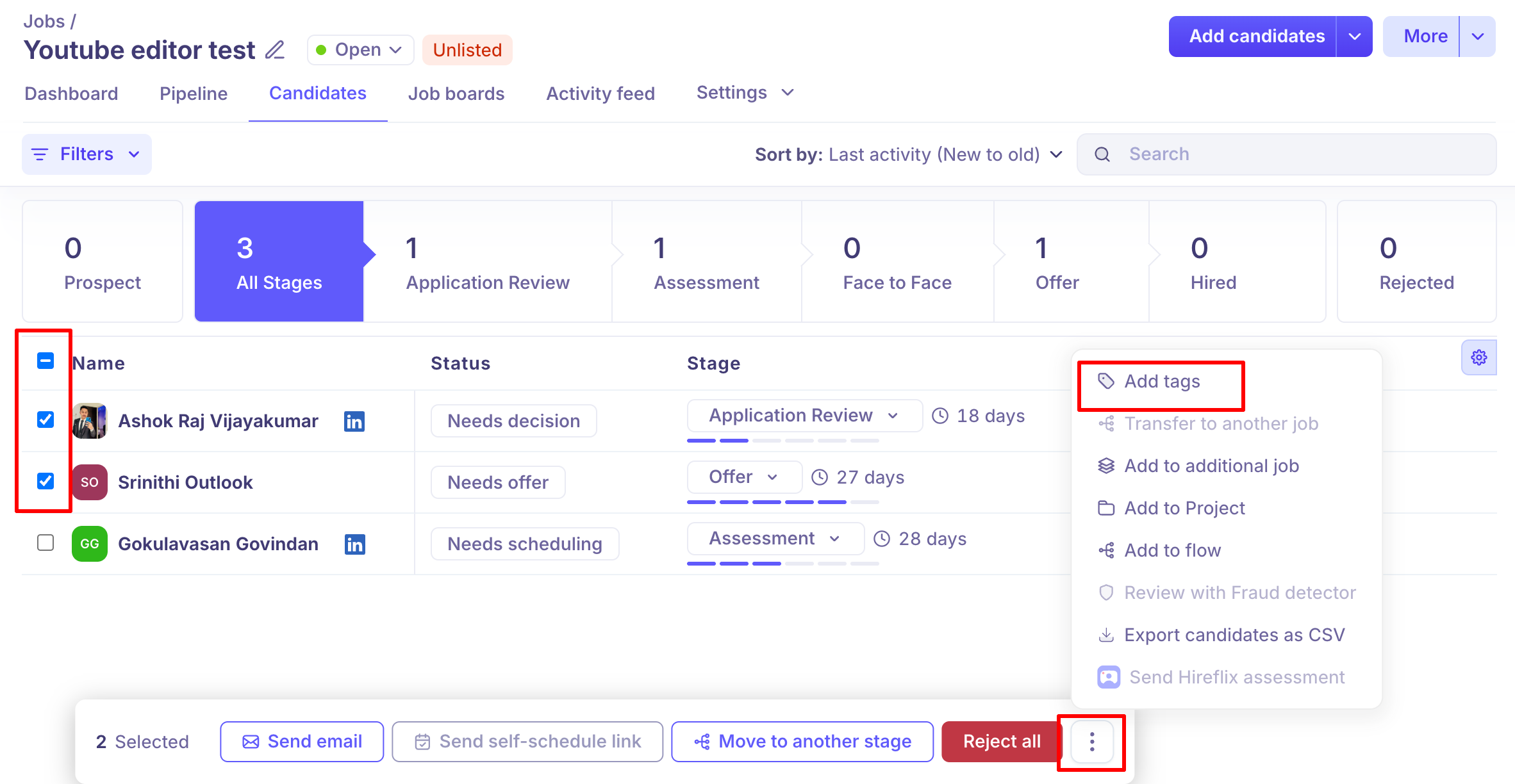The image size is (1515, 784).
Task: Click folder icon beside Add to Project
Action: (x=1106, y=508)
